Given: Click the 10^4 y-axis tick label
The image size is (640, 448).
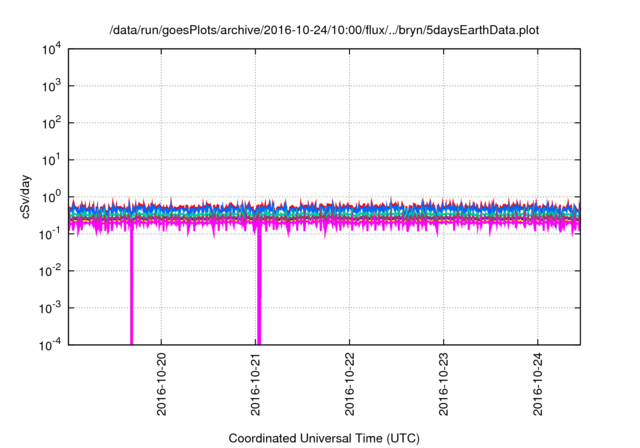Looking at the screenshot, I should pos(51,49).
